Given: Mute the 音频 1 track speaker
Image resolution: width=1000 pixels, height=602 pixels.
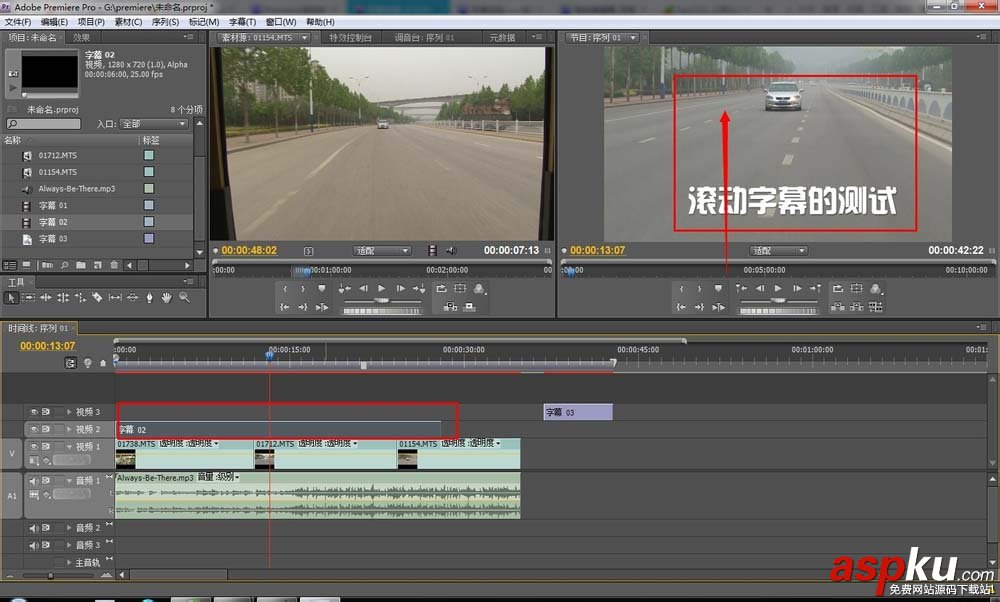Looking at the screenshot, I should pos(34,480).
